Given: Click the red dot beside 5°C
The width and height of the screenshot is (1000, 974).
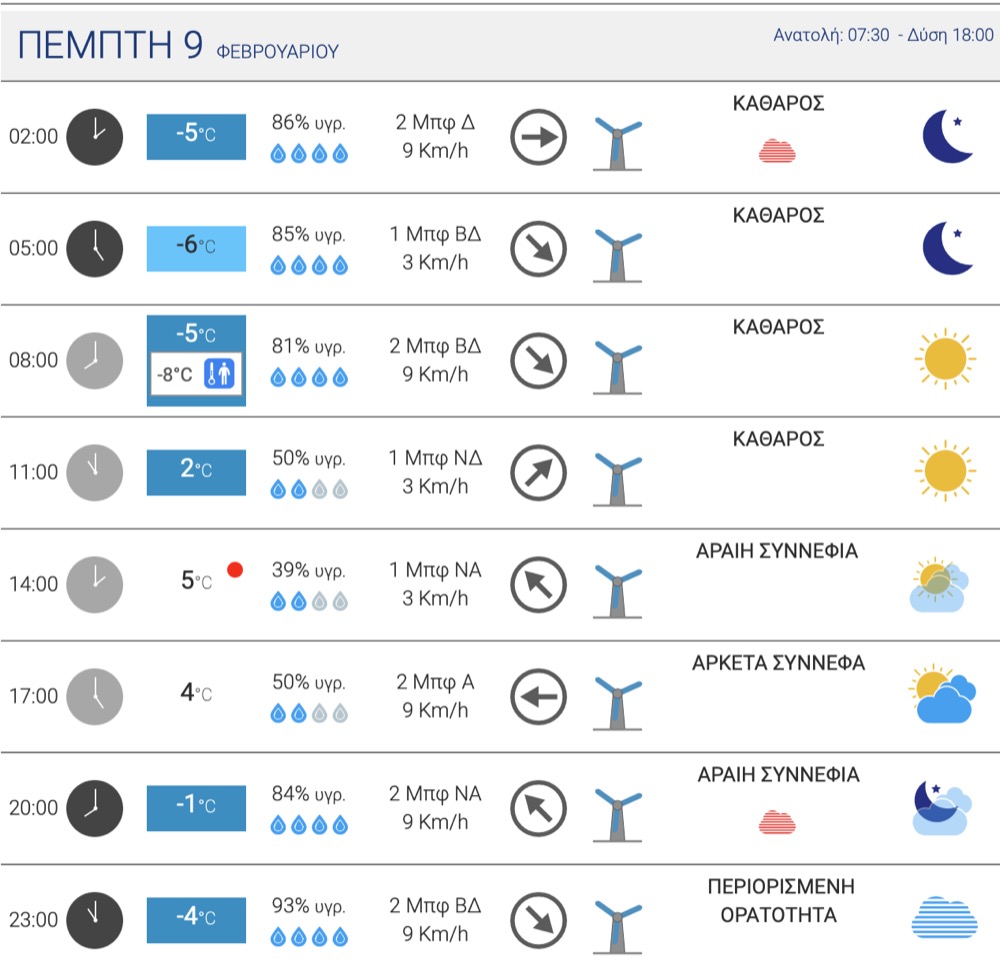Looking at the screenshot, I should [235, 570].
